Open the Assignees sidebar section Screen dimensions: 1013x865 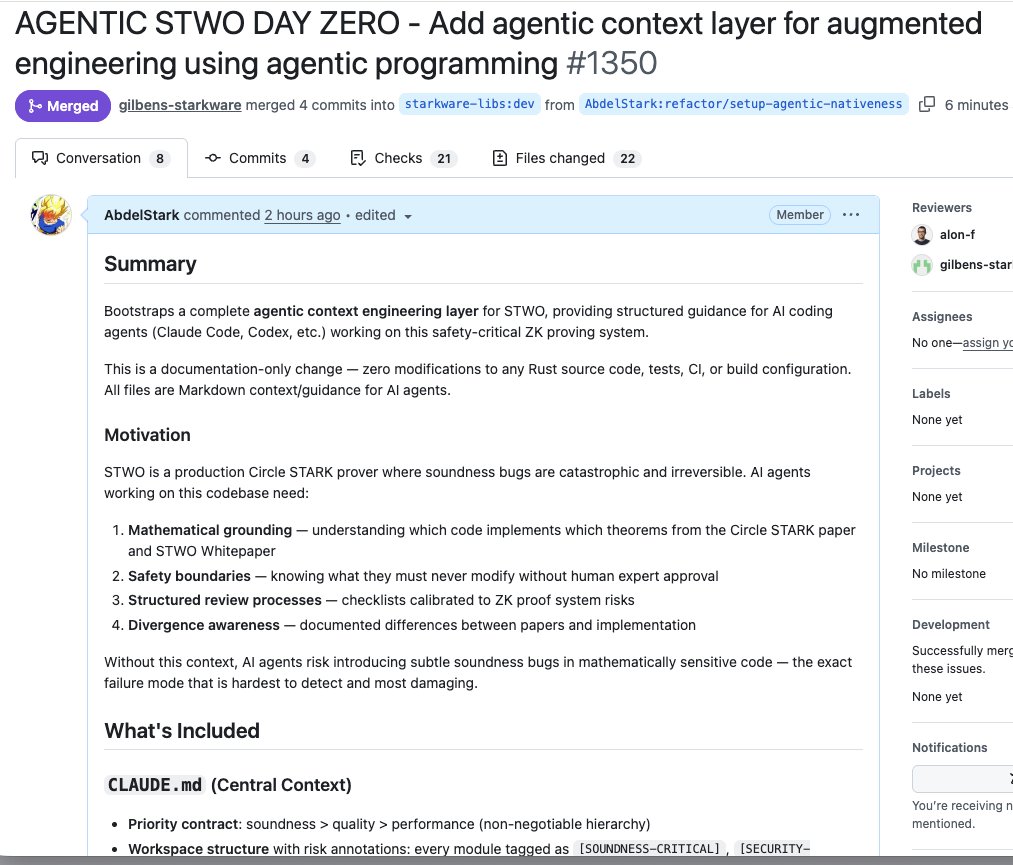(942, 317)
